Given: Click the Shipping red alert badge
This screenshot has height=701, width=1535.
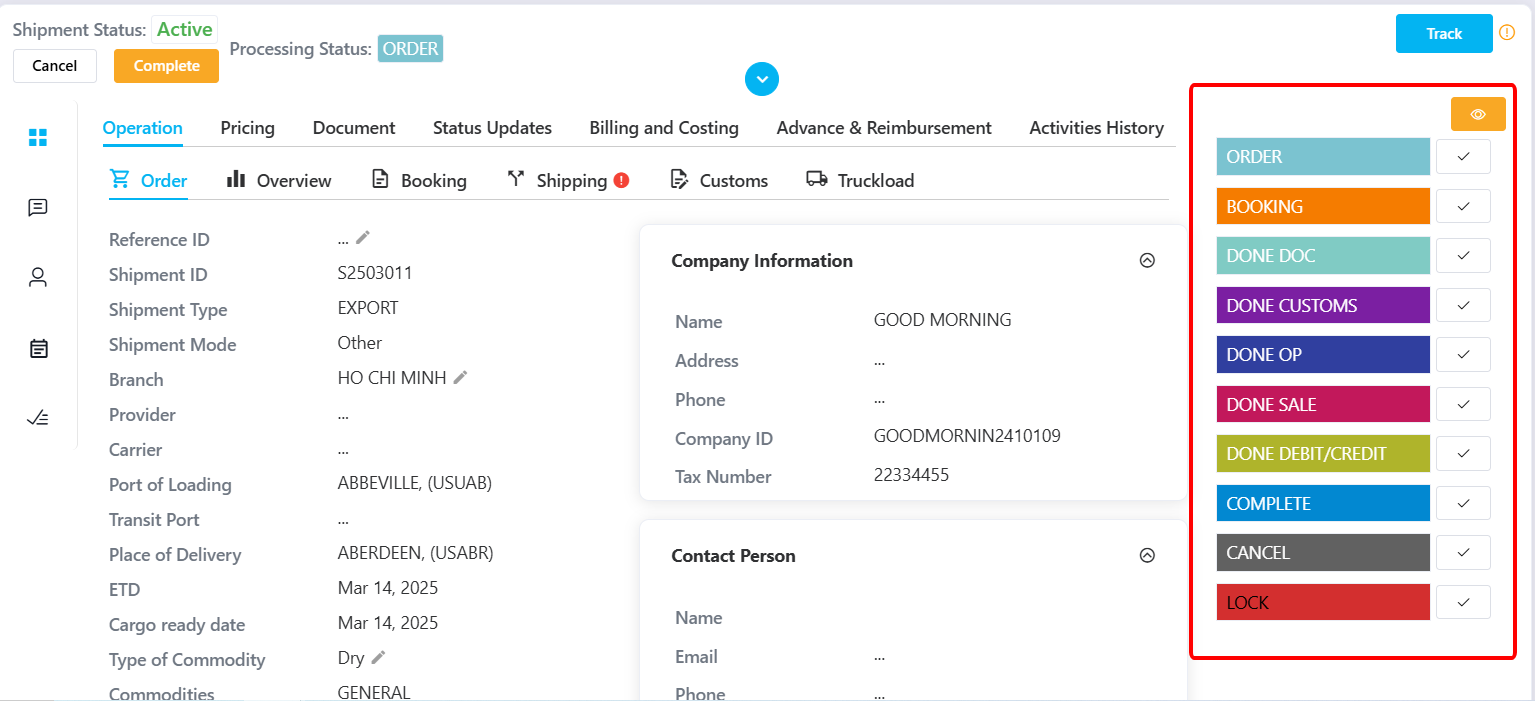Looking at the screenshot, I should [x=621, y=180].
